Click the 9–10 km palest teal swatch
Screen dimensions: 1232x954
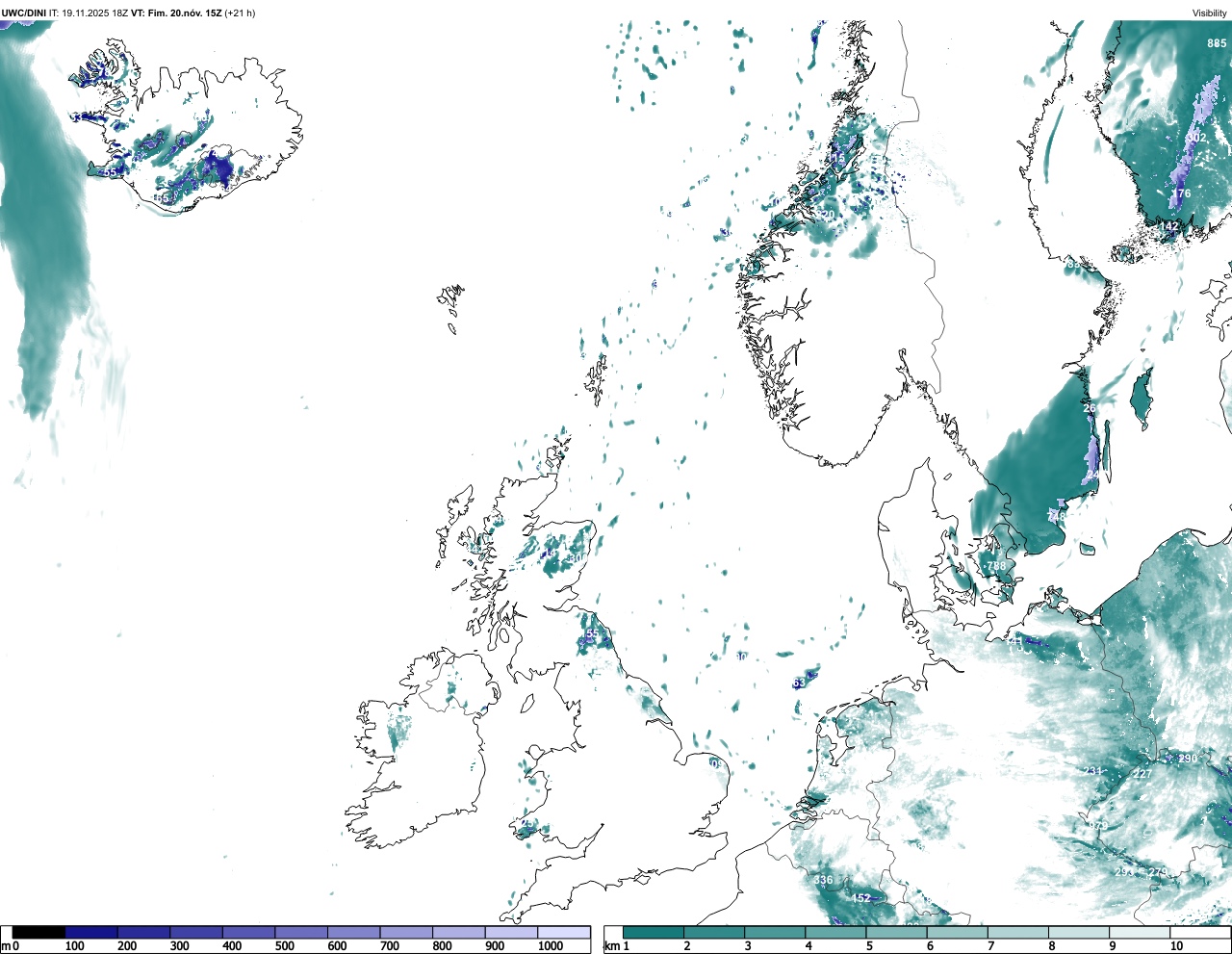pyautogui.click(x=1142, y=932)
